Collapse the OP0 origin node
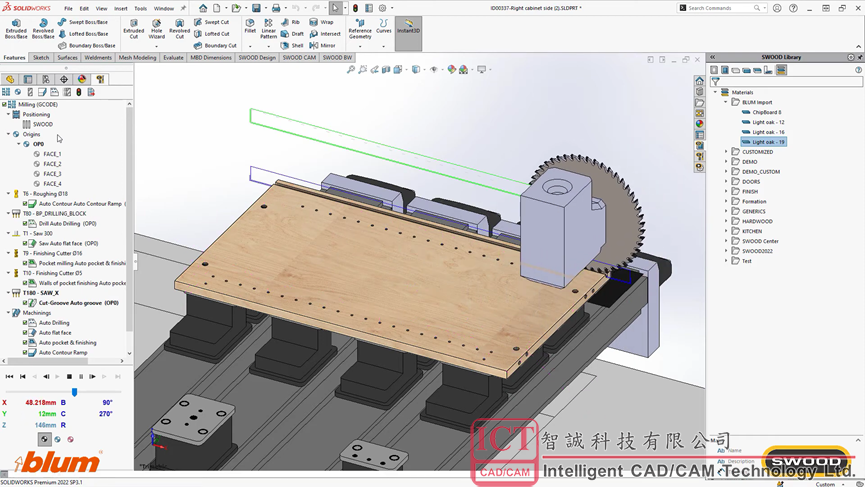This screenshot has height=487, width=865. [x=18, y=144]
